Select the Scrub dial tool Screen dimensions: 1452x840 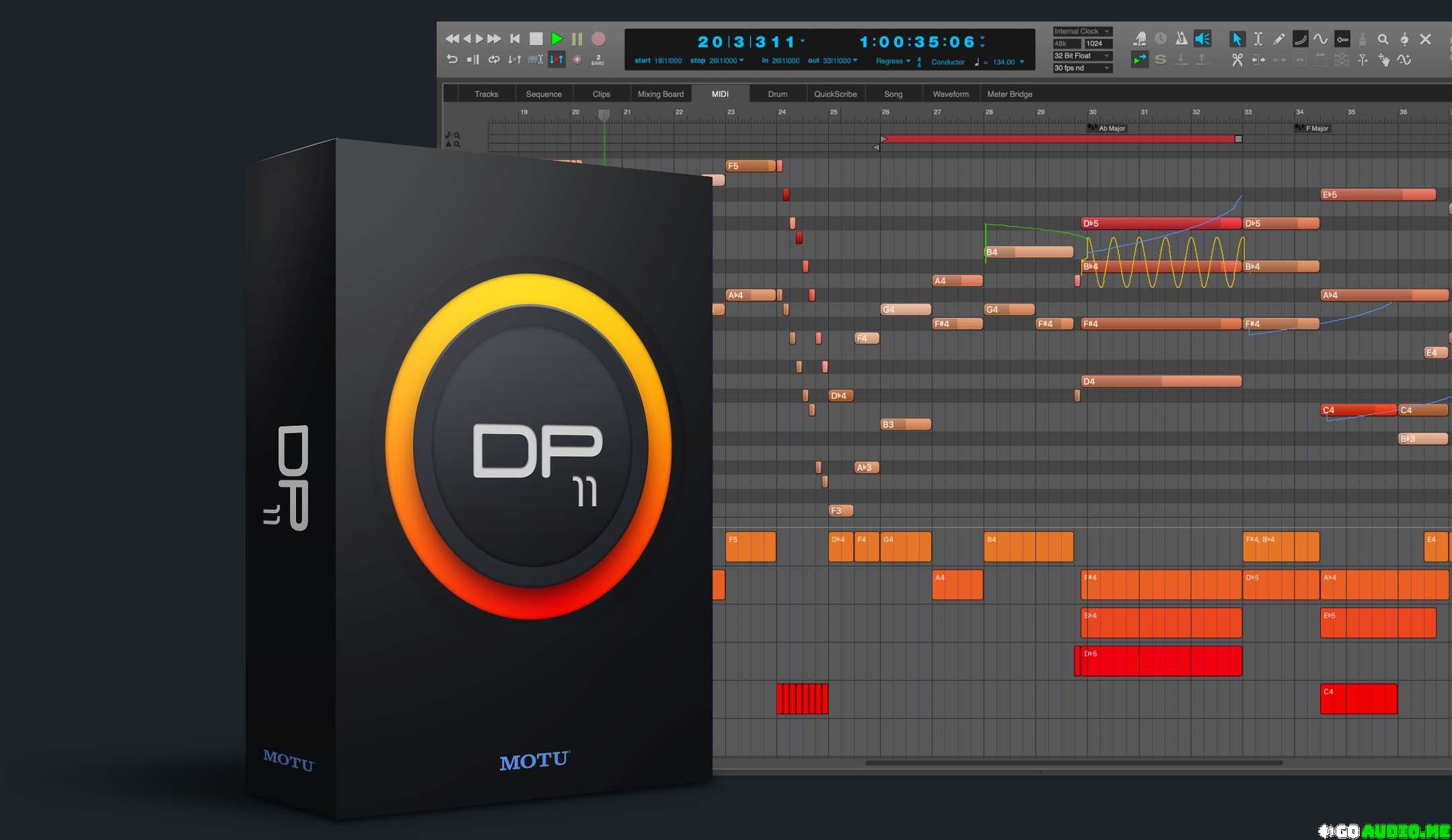(x=1404, y=39)
